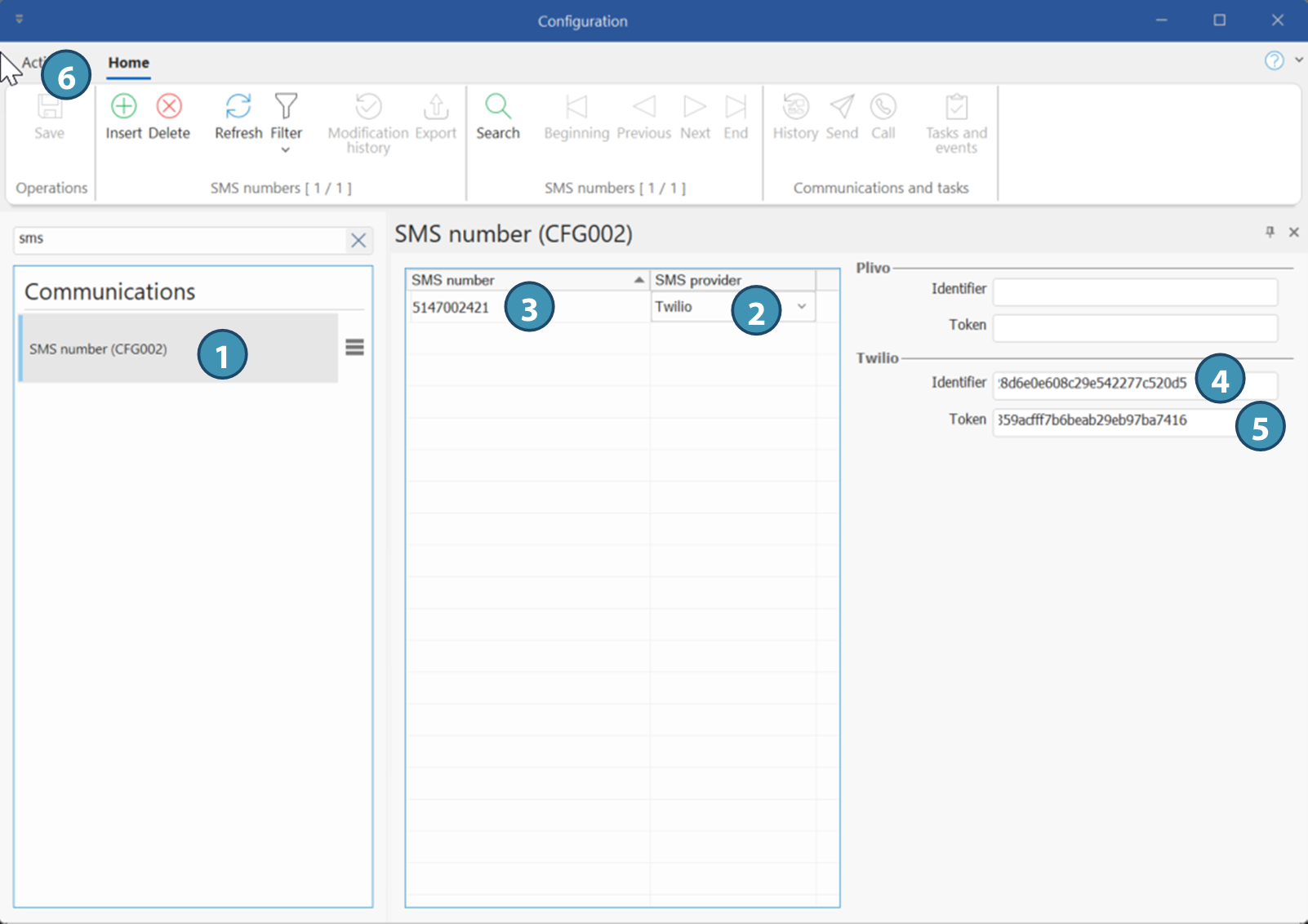Clear the sms search box
The image size is (1308, 924).
click(x=358, y=240)
